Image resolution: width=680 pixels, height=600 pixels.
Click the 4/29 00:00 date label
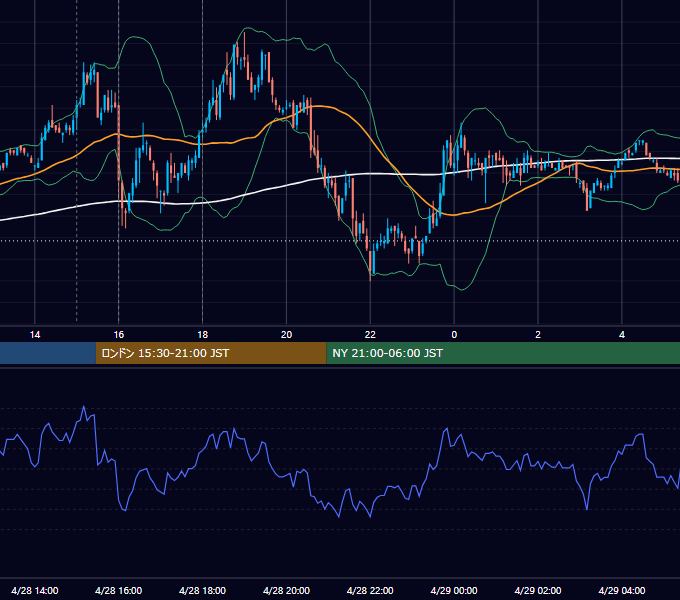coord(454,590)
